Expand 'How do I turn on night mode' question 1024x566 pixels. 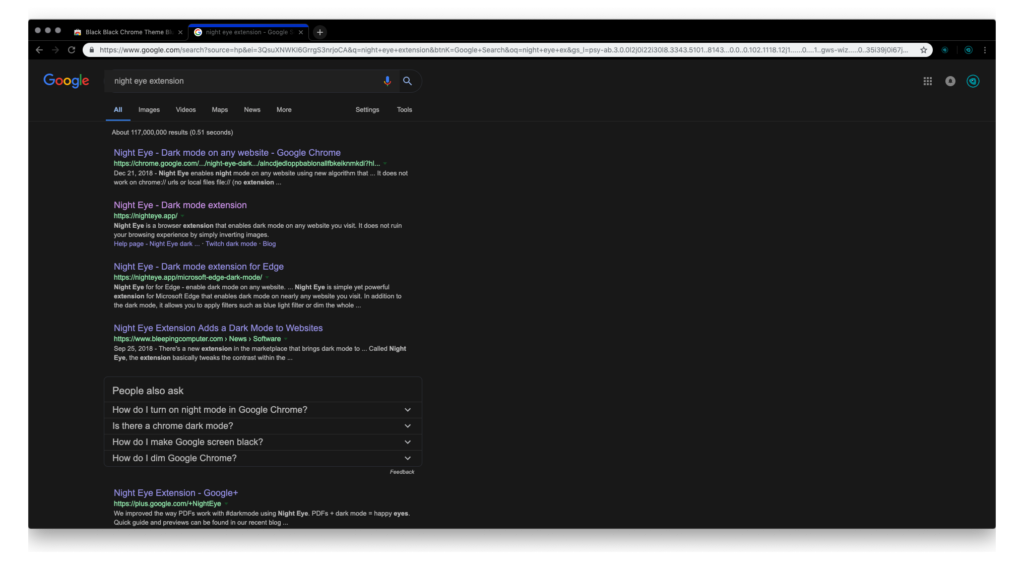click(x=263, y=410)
